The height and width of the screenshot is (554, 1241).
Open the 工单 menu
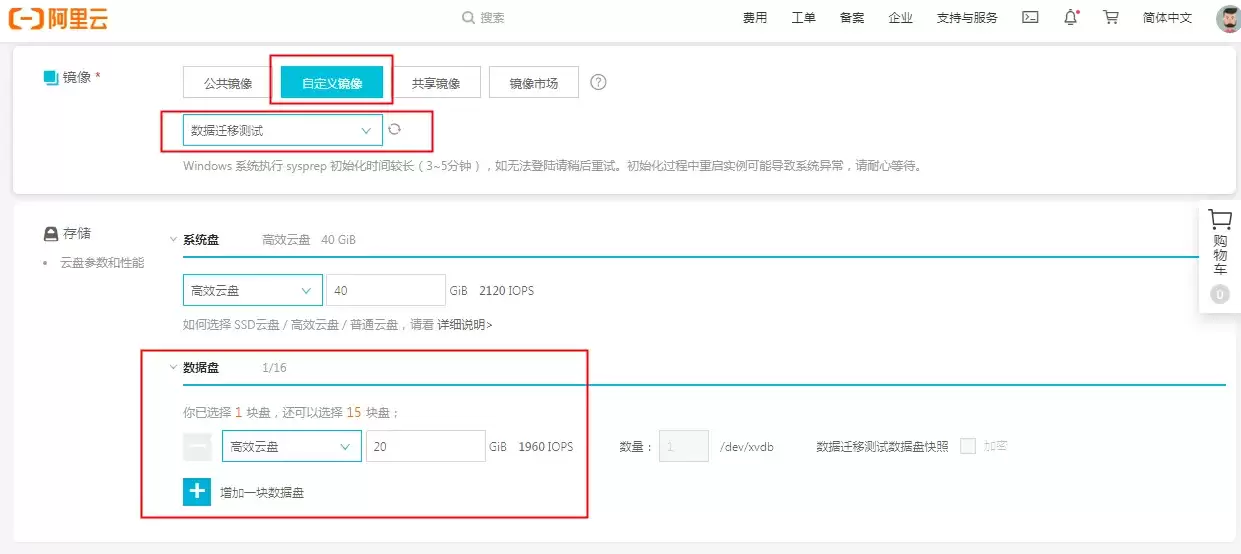[804, 18]
